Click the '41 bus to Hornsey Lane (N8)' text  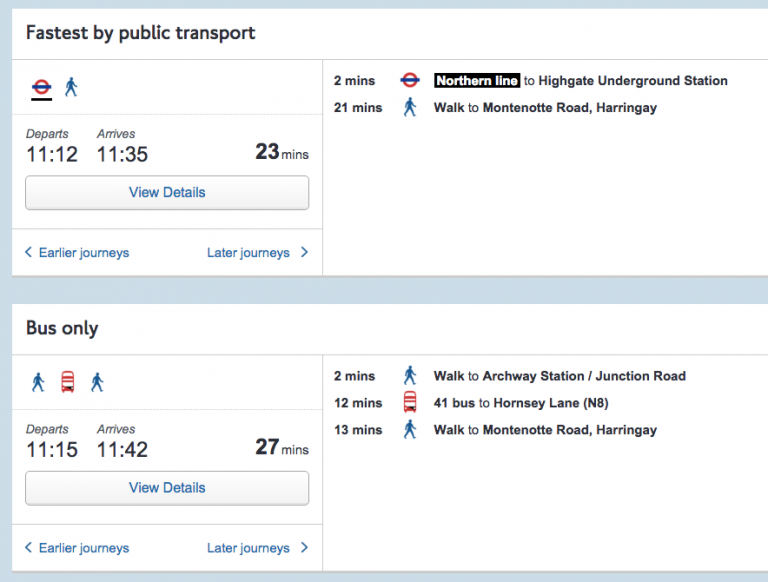click(x=521, y=403)
